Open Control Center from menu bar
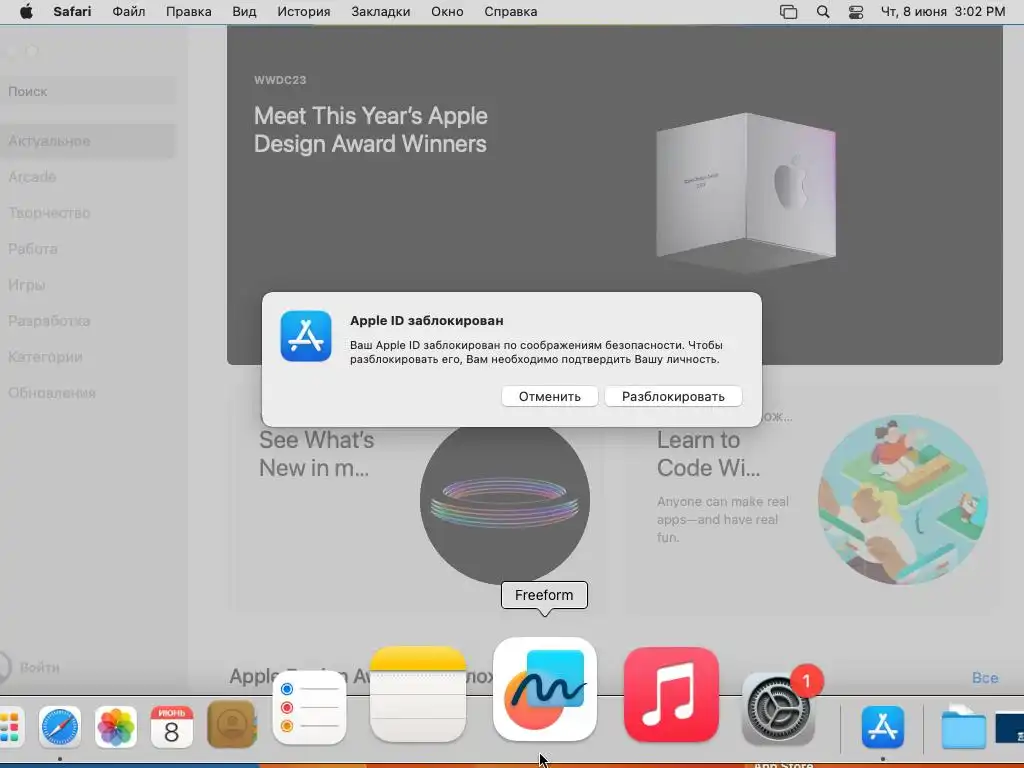This screenshot has width=1024, height=768. (856, 12)
